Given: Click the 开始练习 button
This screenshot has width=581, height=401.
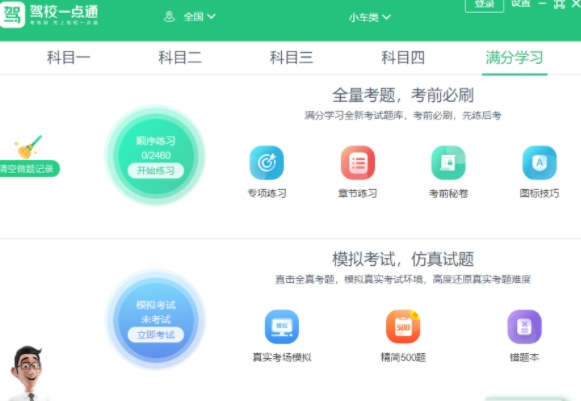Looking at the screenshot, I should tap(156, 170).
